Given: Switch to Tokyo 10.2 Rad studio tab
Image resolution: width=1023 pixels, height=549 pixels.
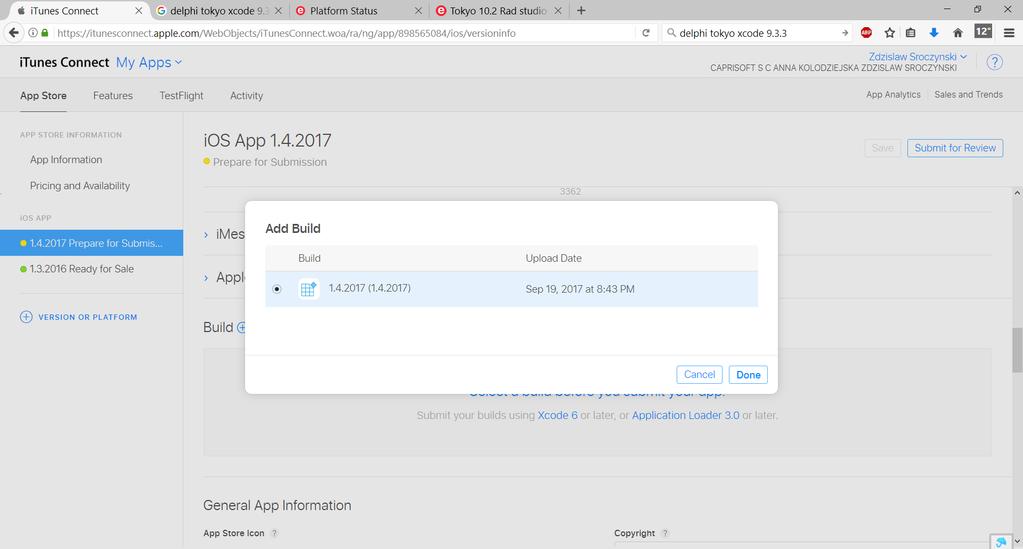Looking at the screenshot, I should coord(498,10).
